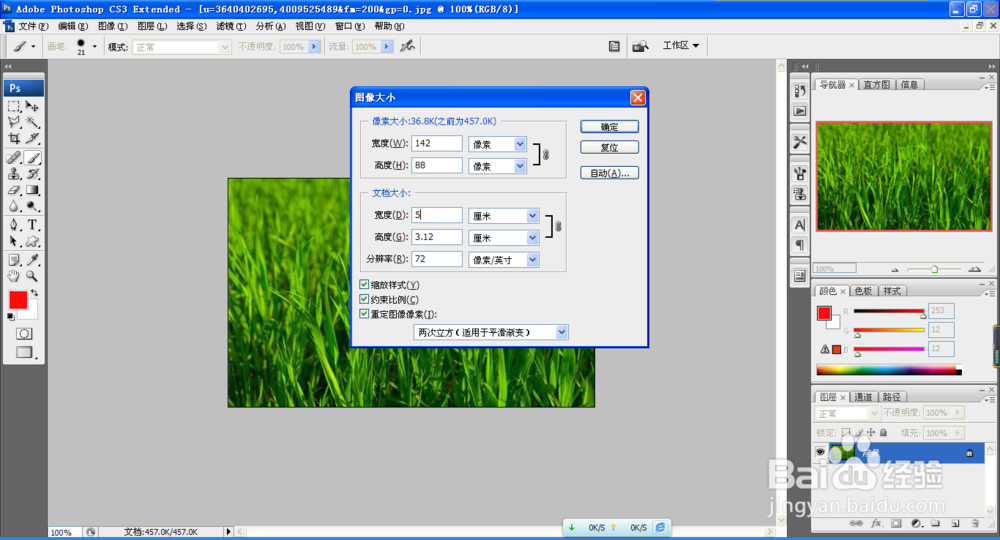The width and height of the screenshot is (1000, 540).
Task: Click the R red color slider
Action: [x=889, y=311]
